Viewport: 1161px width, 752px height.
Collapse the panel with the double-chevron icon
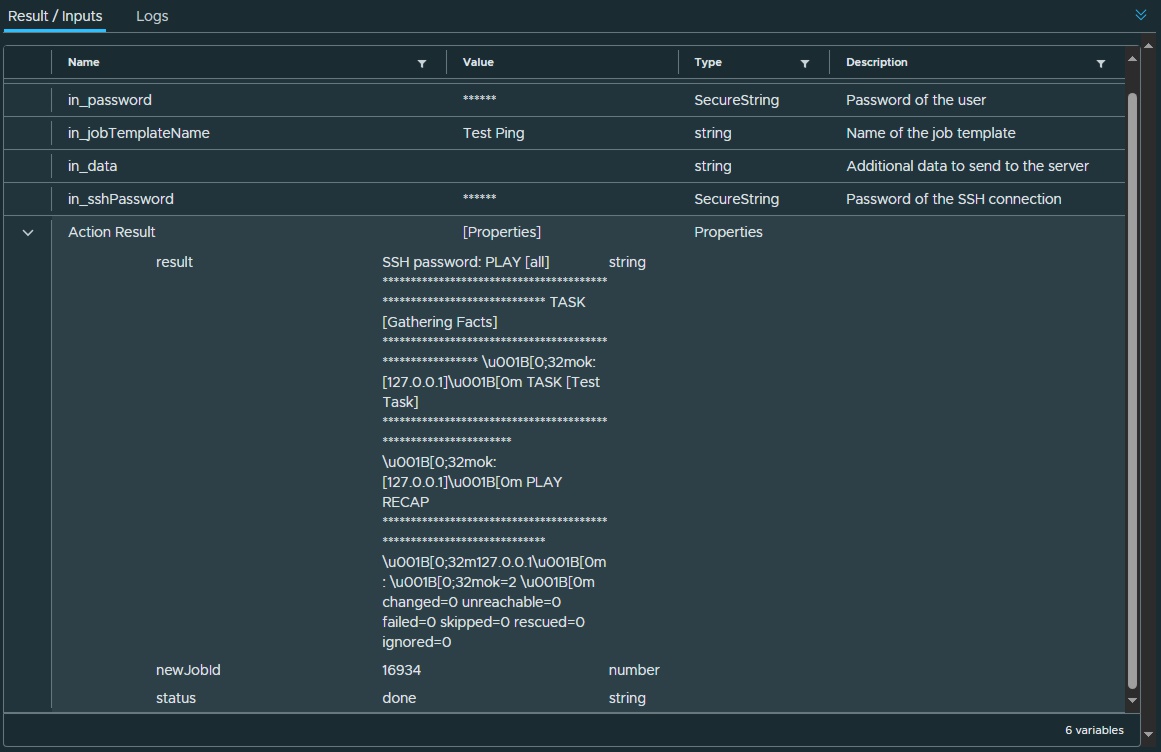[1139, 15]
